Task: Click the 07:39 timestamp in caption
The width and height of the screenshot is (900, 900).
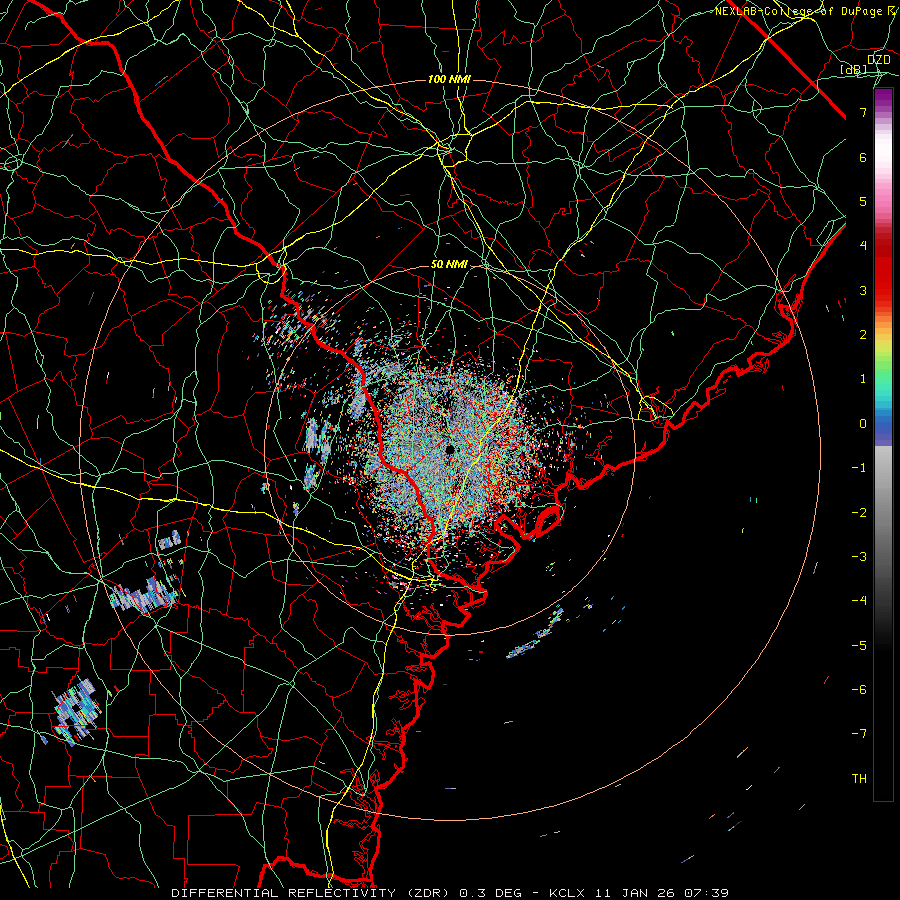Action: coord(705,893)
